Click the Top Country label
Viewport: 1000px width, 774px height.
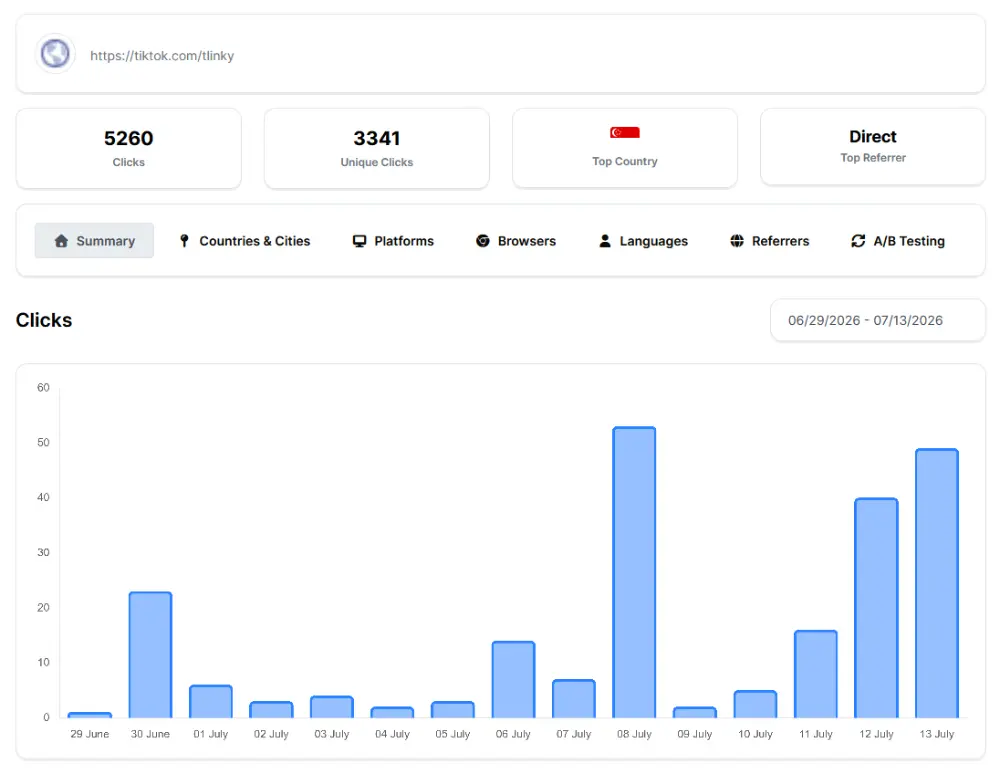point(624,161)
